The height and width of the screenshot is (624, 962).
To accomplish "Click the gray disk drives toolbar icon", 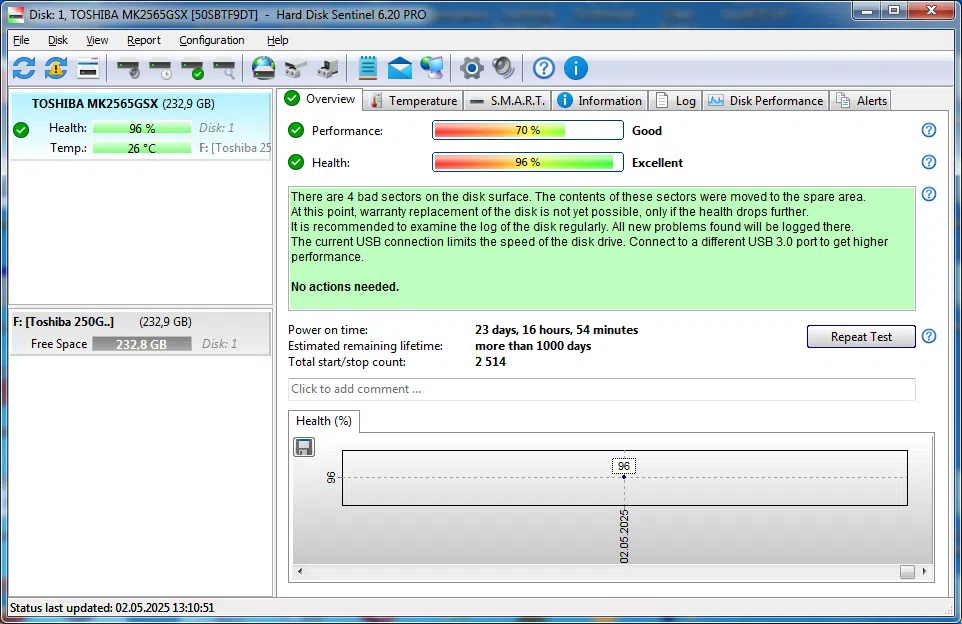I will (x=295, y=69).
